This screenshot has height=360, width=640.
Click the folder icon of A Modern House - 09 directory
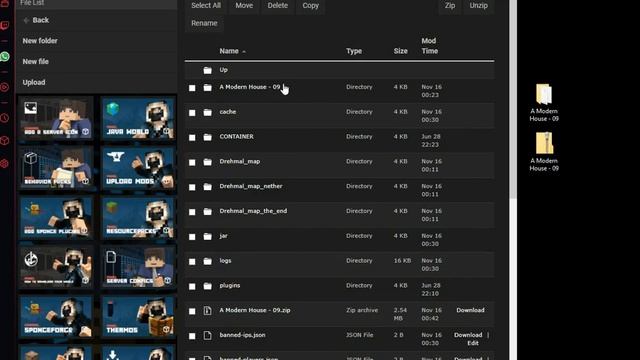pyautogui.click(x=207, y=87)
